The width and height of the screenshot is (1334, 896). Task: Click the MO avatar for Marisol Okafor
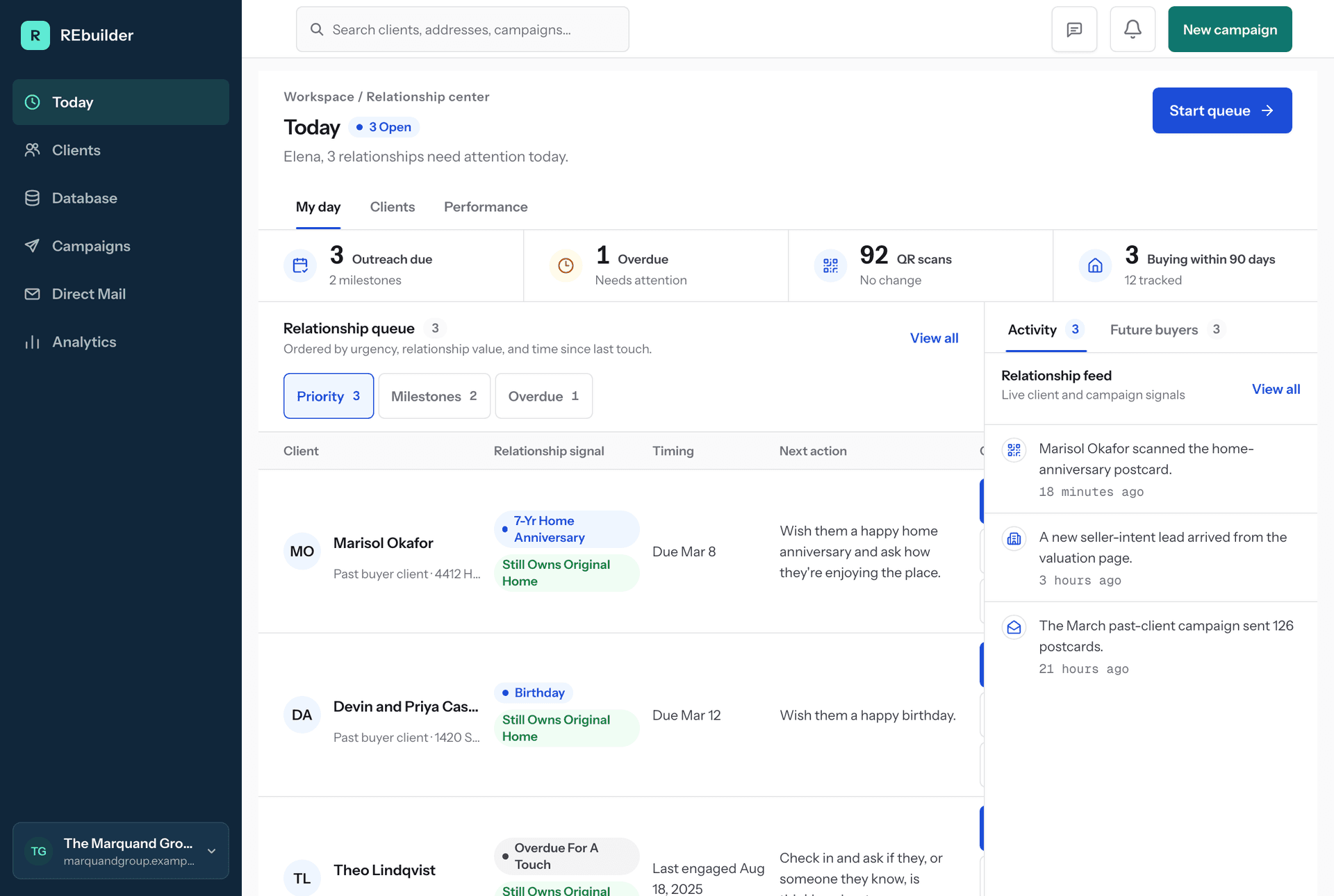point(302,551)
